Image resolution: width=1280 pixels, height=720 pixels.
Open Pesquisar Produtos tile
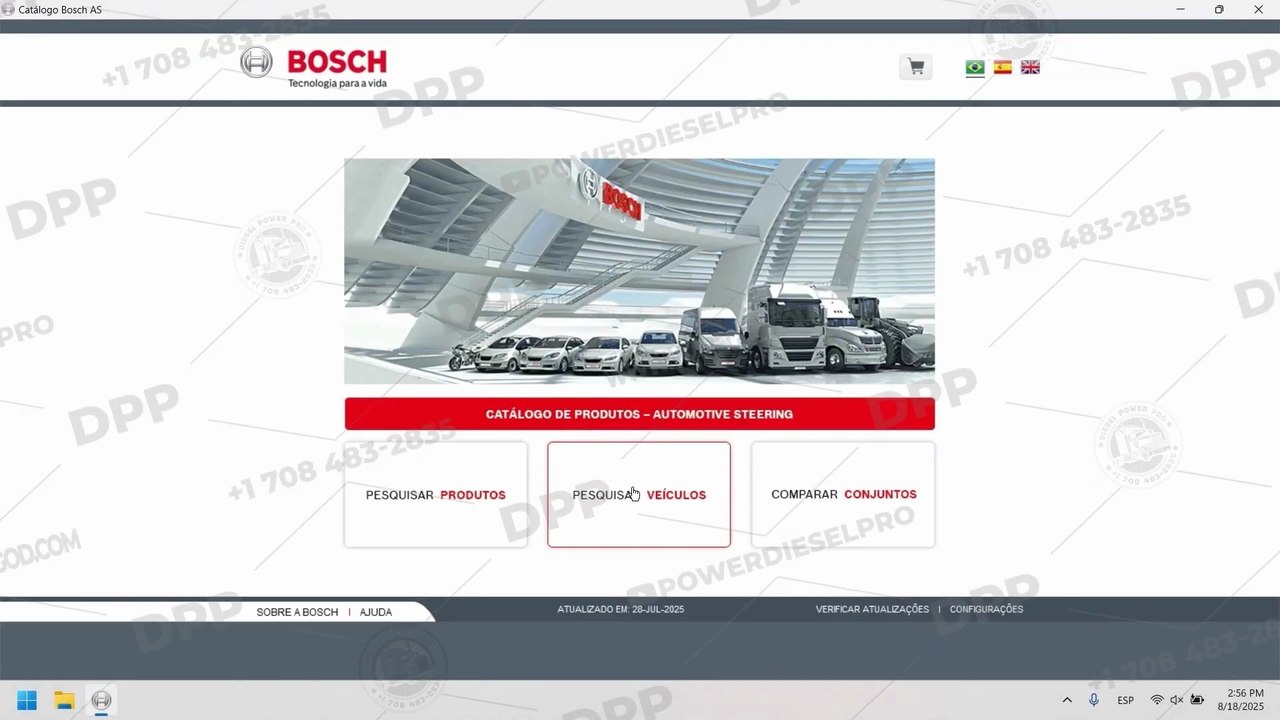(436, 495)
